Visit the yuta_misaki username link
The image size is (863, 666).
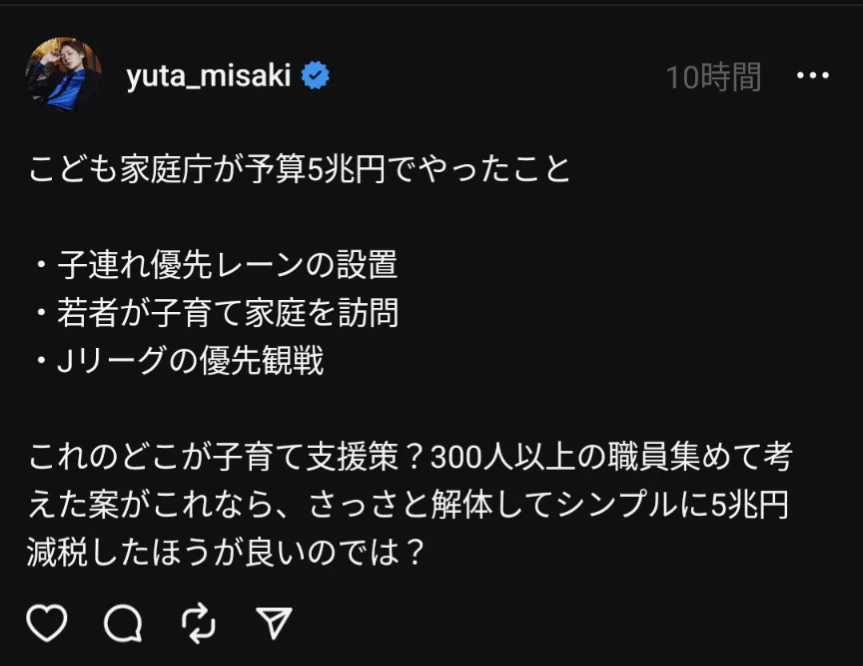pos(209,75)
